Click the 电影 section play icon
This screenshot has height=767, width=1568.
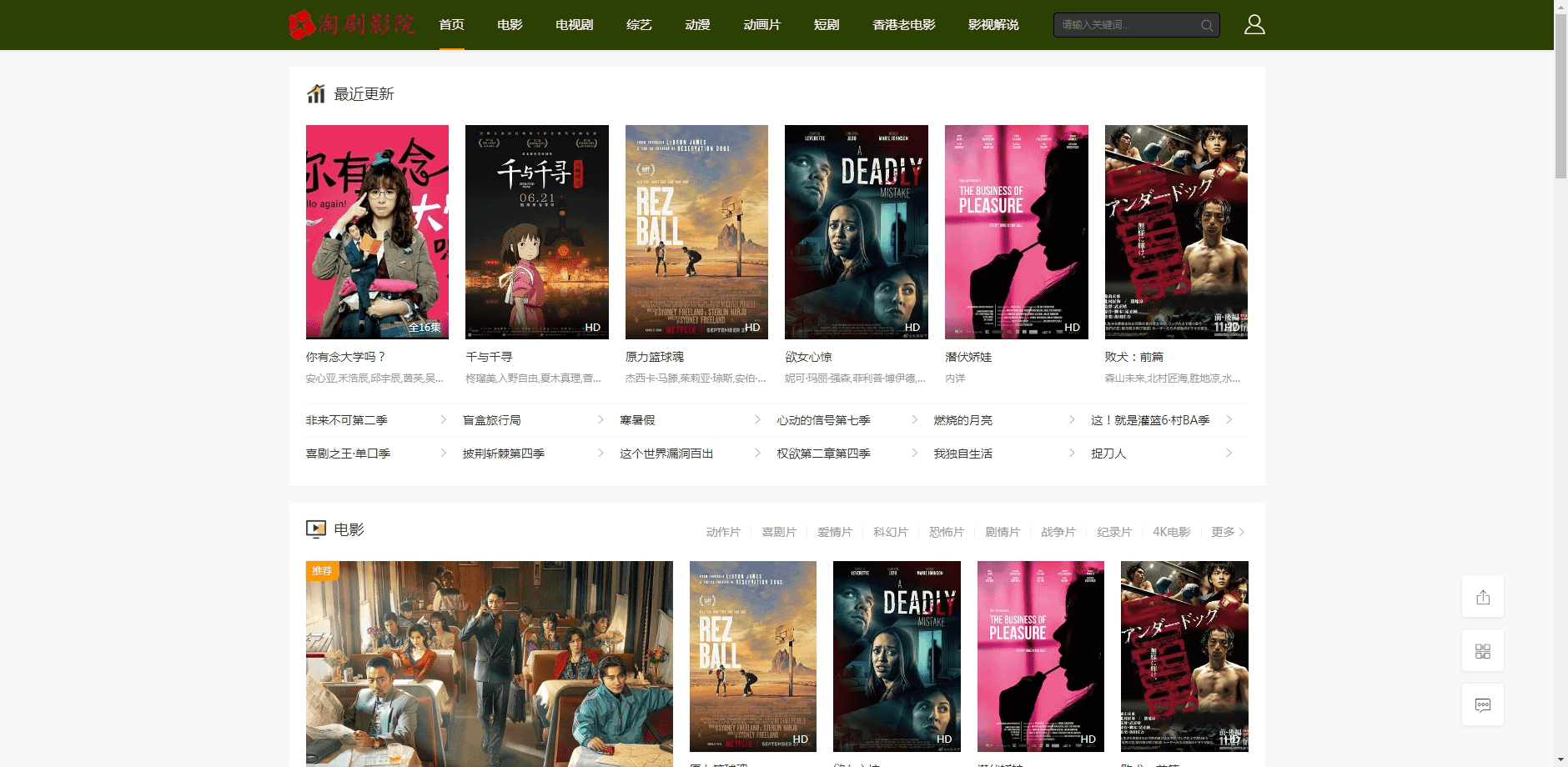click(316, 529)
